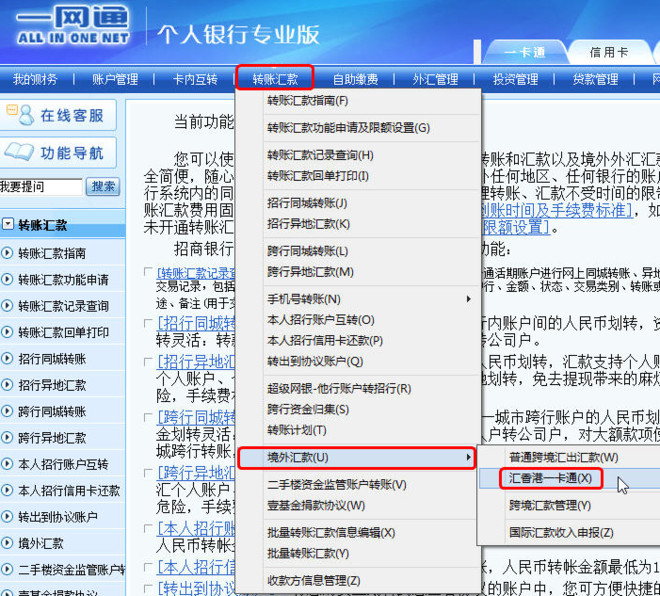
Task: Open the 功能导航 book icon
Action: point(19,152)
